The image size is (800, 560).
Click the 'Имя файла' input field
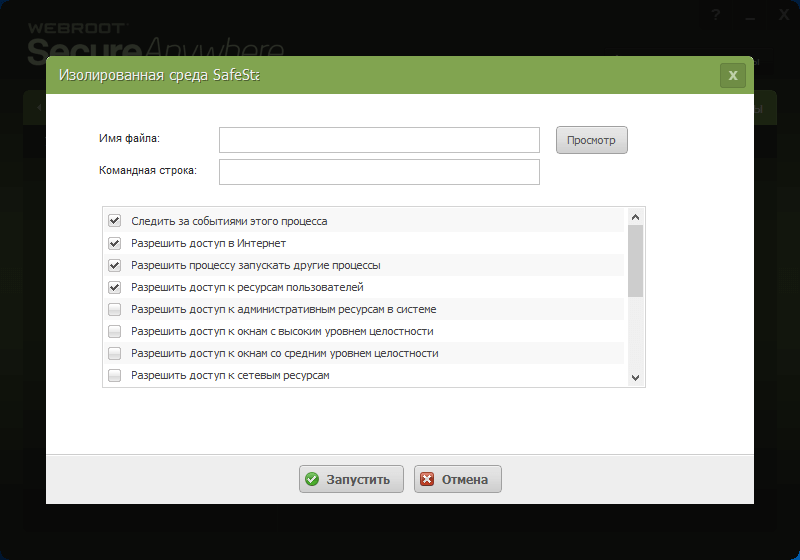coord(379,140)
